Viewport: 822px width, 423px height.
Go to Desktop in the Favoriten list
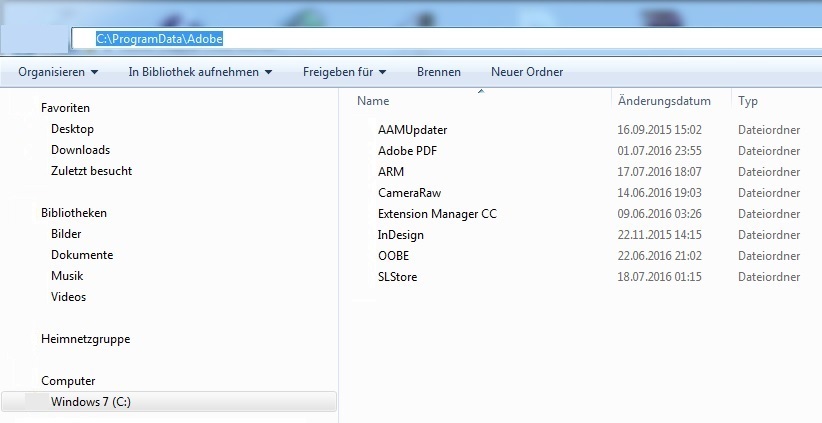tap(72, 129)
